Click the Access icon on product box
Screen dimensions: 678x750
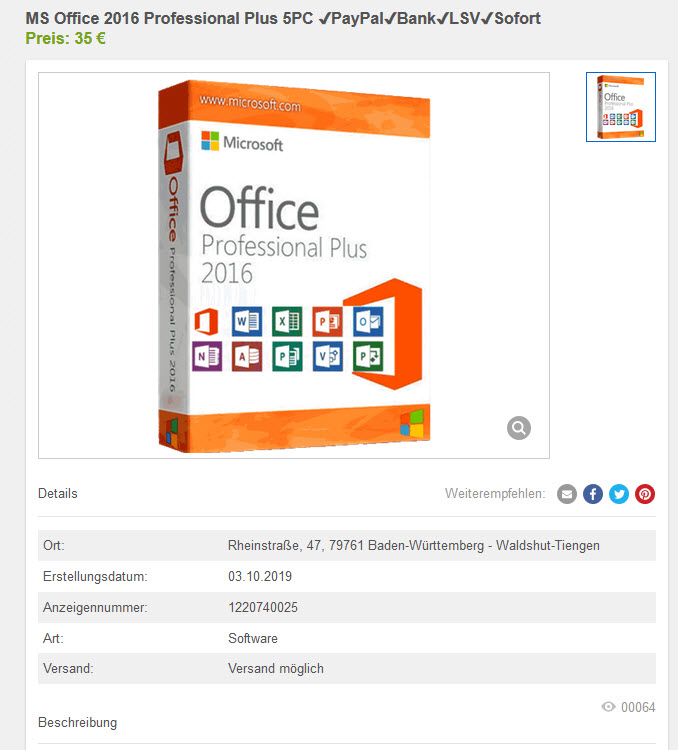(247, 356)
